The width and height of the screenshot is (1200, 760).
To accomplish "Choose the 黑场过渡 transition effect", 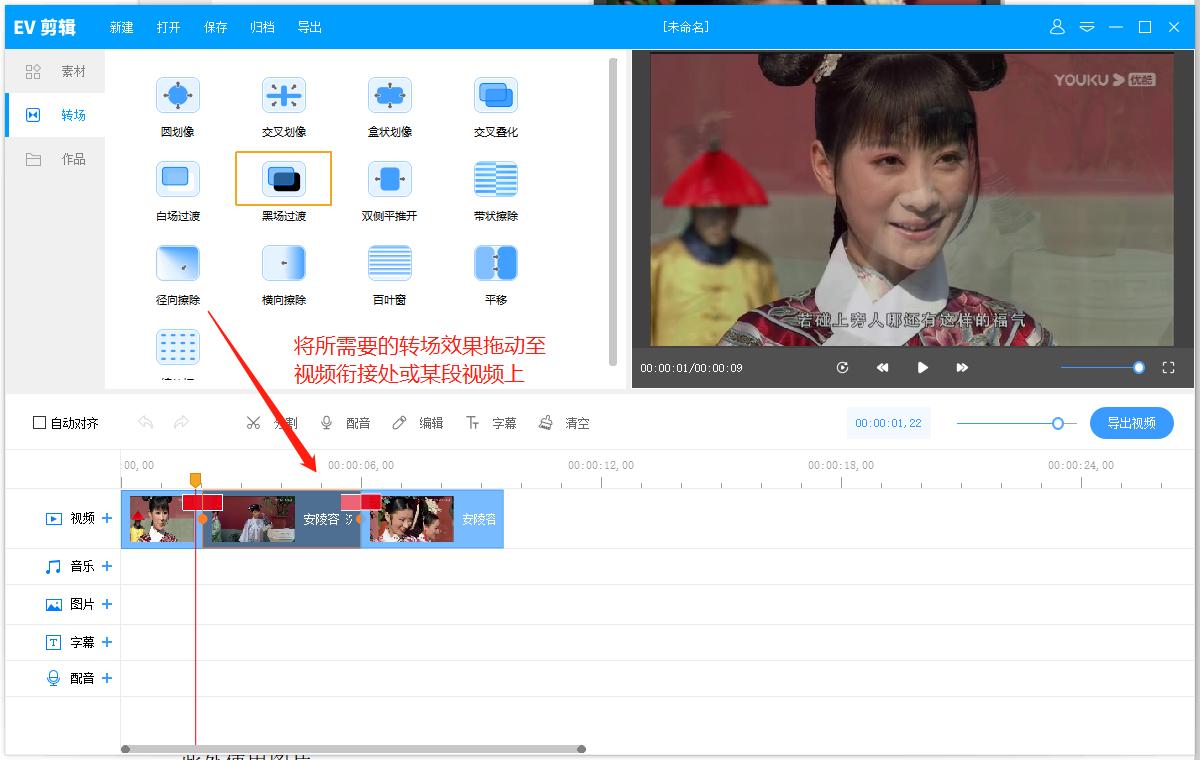I will [x=283, y=180].
